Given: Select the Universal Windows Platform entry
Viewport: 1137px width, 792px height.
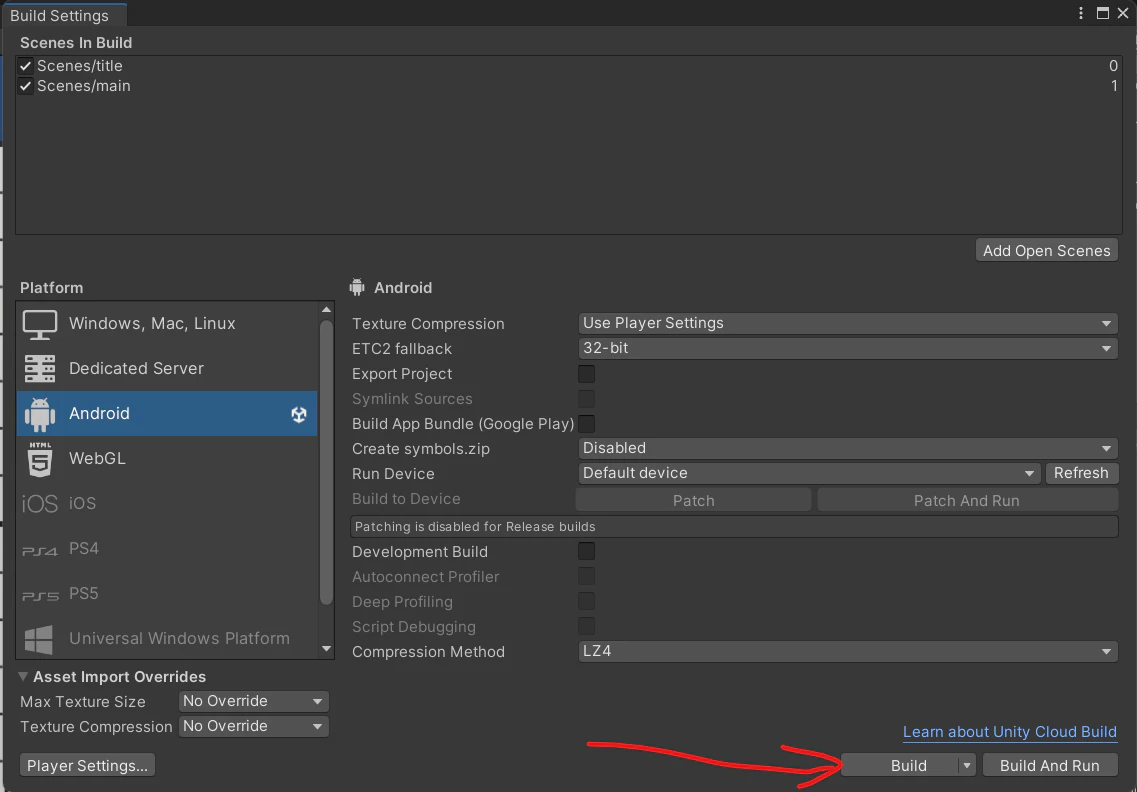Looking at the screenshot, I should [167, 640].
